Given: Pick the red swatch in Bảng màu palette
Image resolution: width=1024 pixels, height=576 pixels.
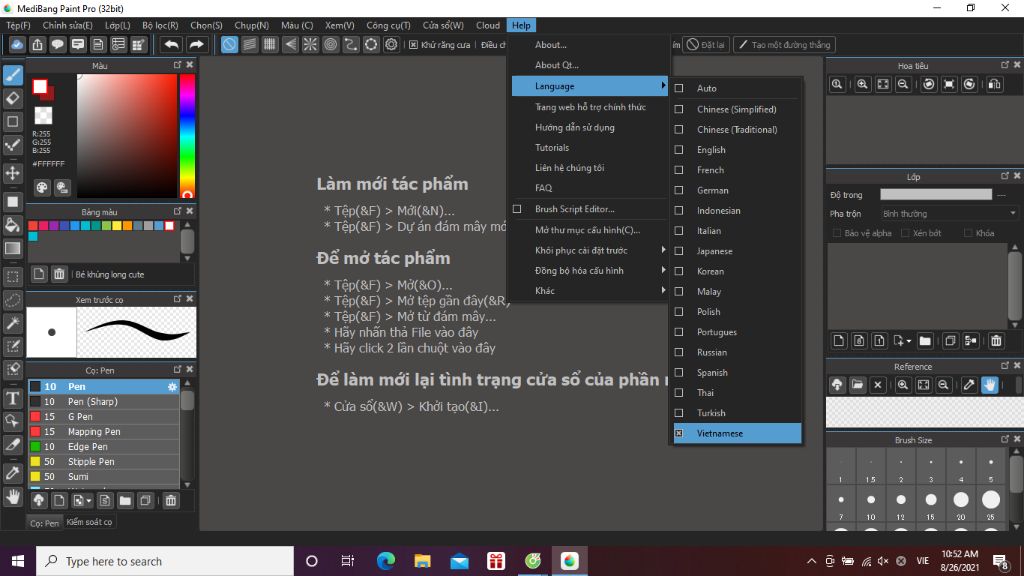Looking at the screenshot, I should pos(33,226).
